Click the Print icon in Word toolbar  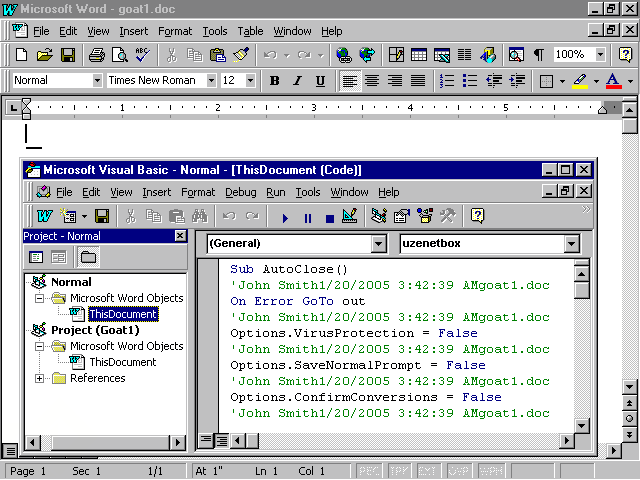click(x=96, y=55)
